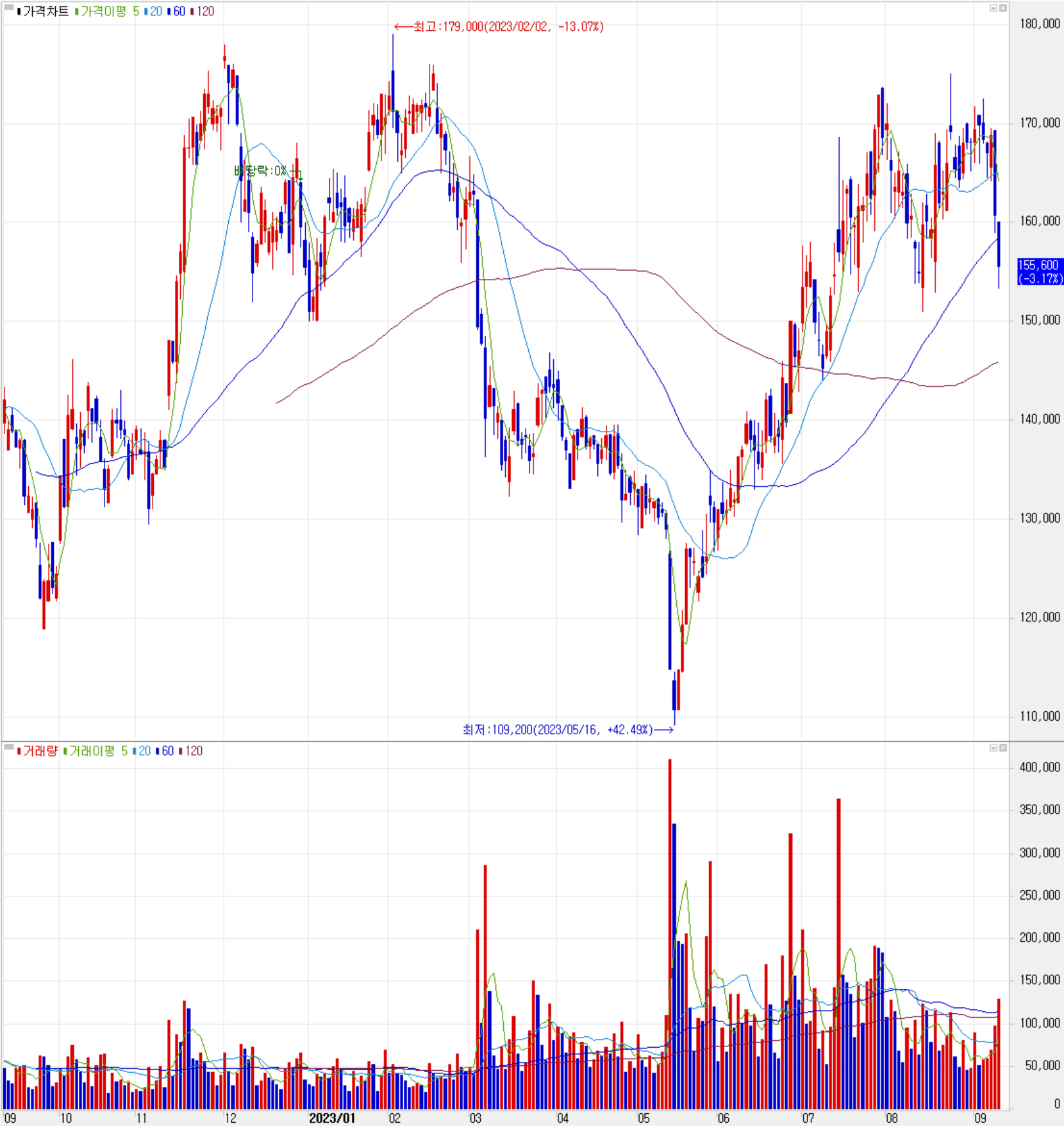Click the 50,000 volume axis label

point(1042,1066)
